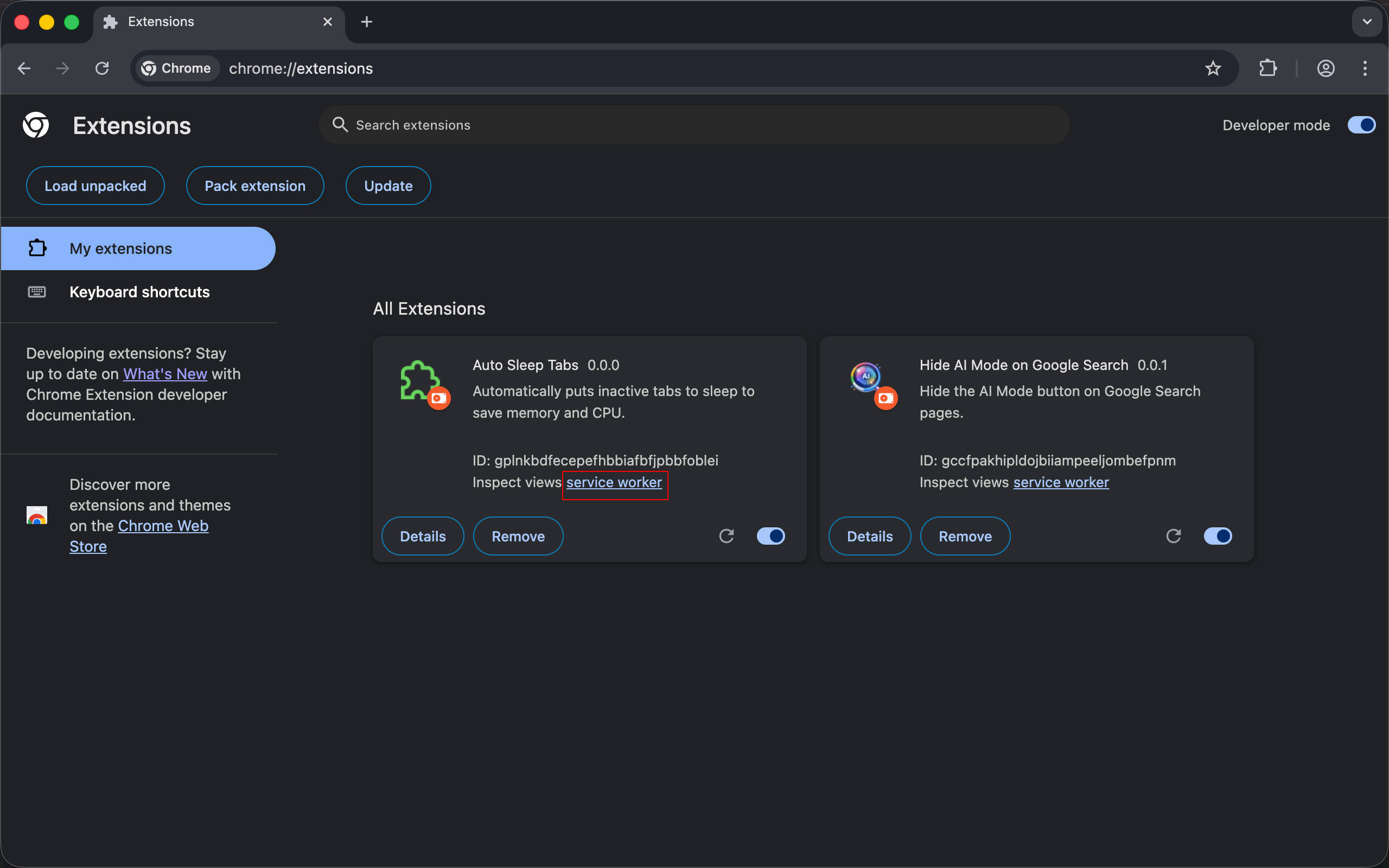This screenshot has height=868, width=1389.
Task: Open the profile avatar icon
Action: [x=1326, y=68]
